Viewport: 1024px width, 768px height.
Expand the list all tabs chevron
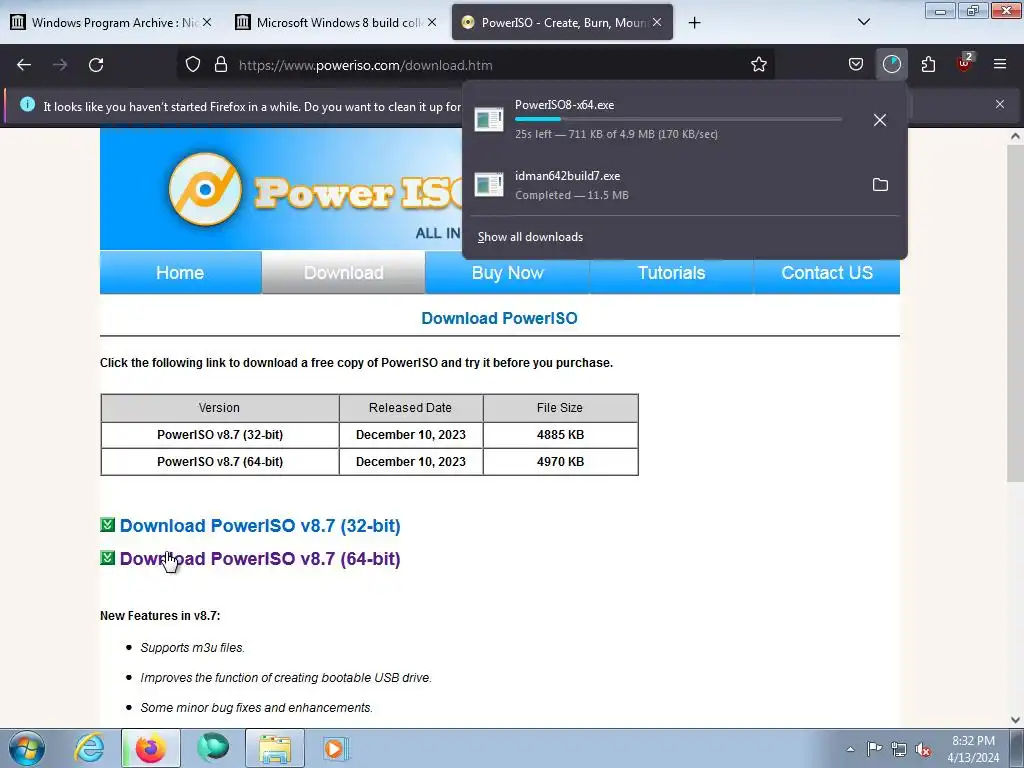click(863, 22)
